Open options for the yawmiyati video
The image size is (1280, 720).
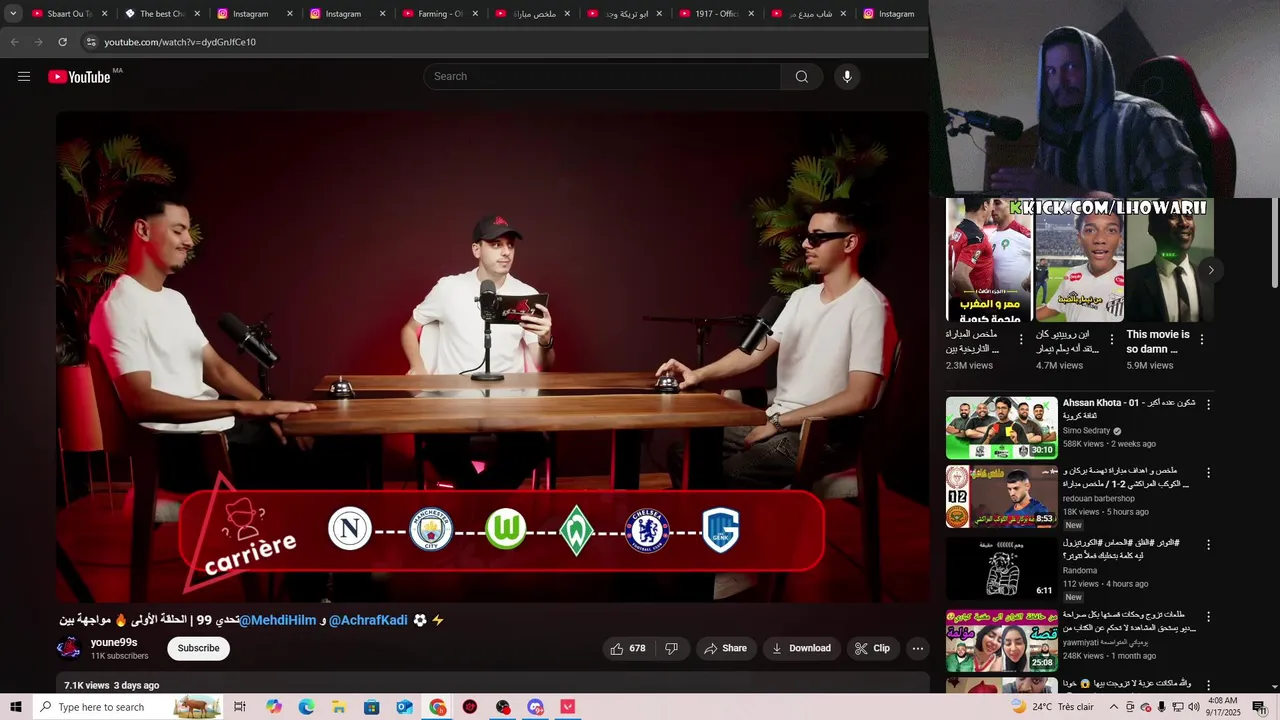coord(1208,617)
